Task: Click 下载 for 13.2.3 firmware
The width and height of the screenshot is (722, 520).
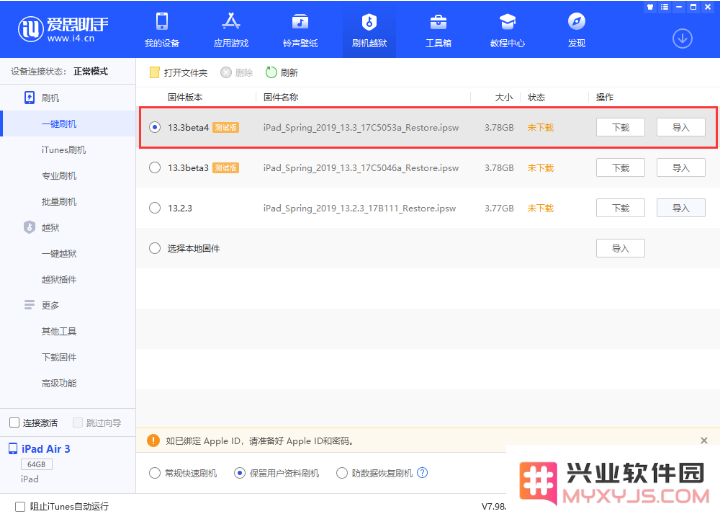Action: (620, 208)
